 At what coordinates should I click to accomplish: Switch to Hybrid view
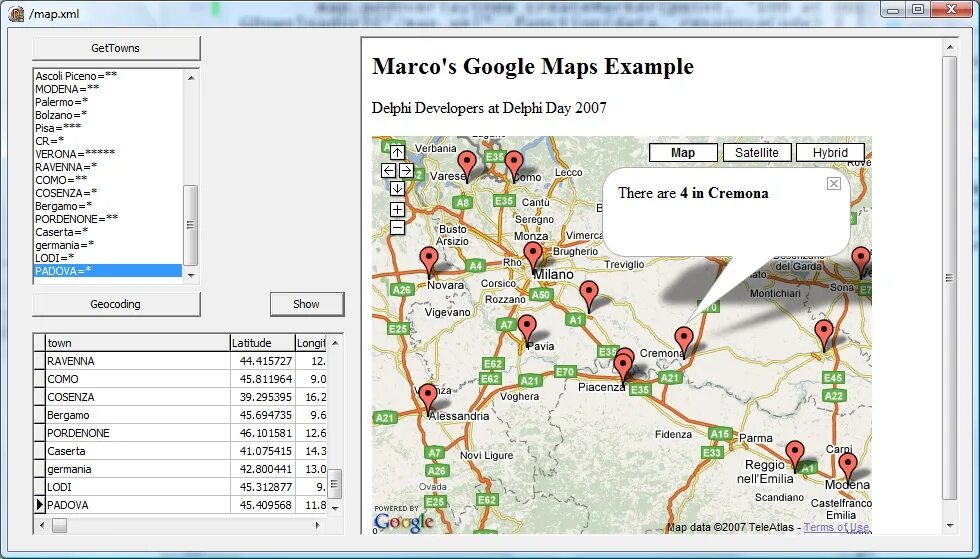pos(830,153)
